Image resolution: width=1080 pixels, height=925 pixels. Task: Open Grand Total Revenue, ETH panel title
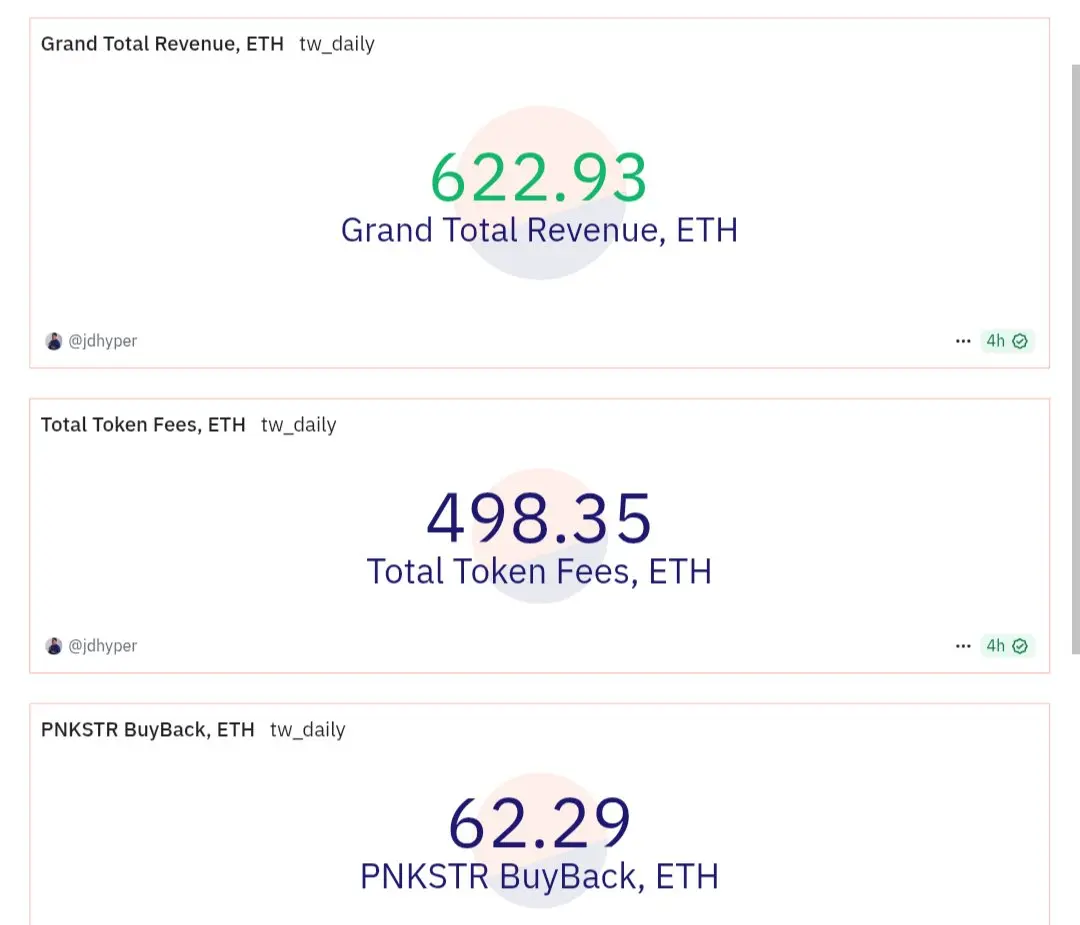[x=162, y=44]
